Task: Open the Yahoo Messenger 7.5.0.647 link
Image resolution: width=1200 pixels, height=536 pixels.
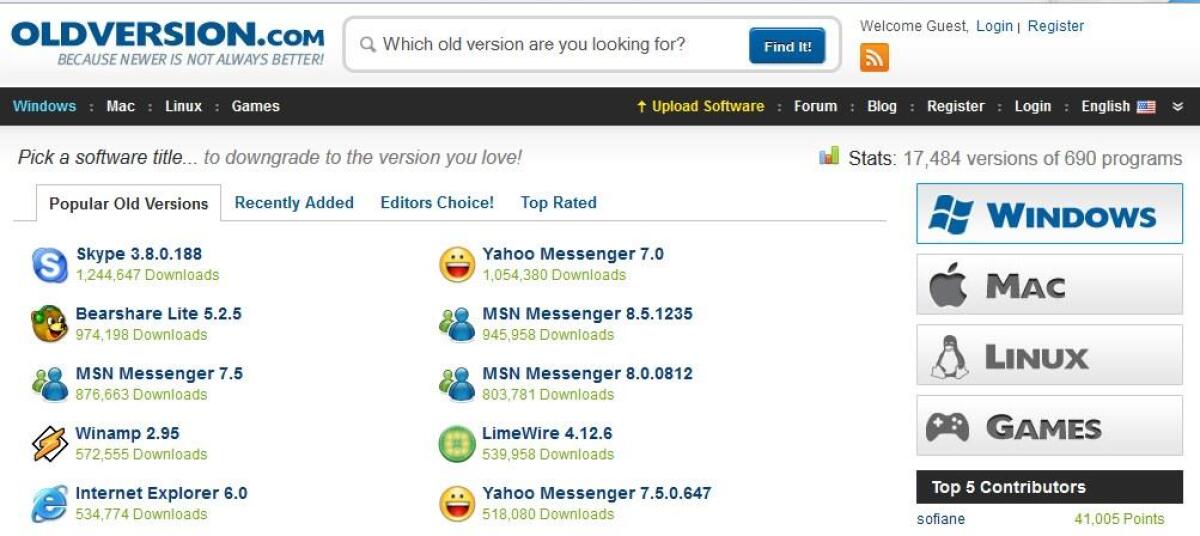Action: tap(597, 494)
